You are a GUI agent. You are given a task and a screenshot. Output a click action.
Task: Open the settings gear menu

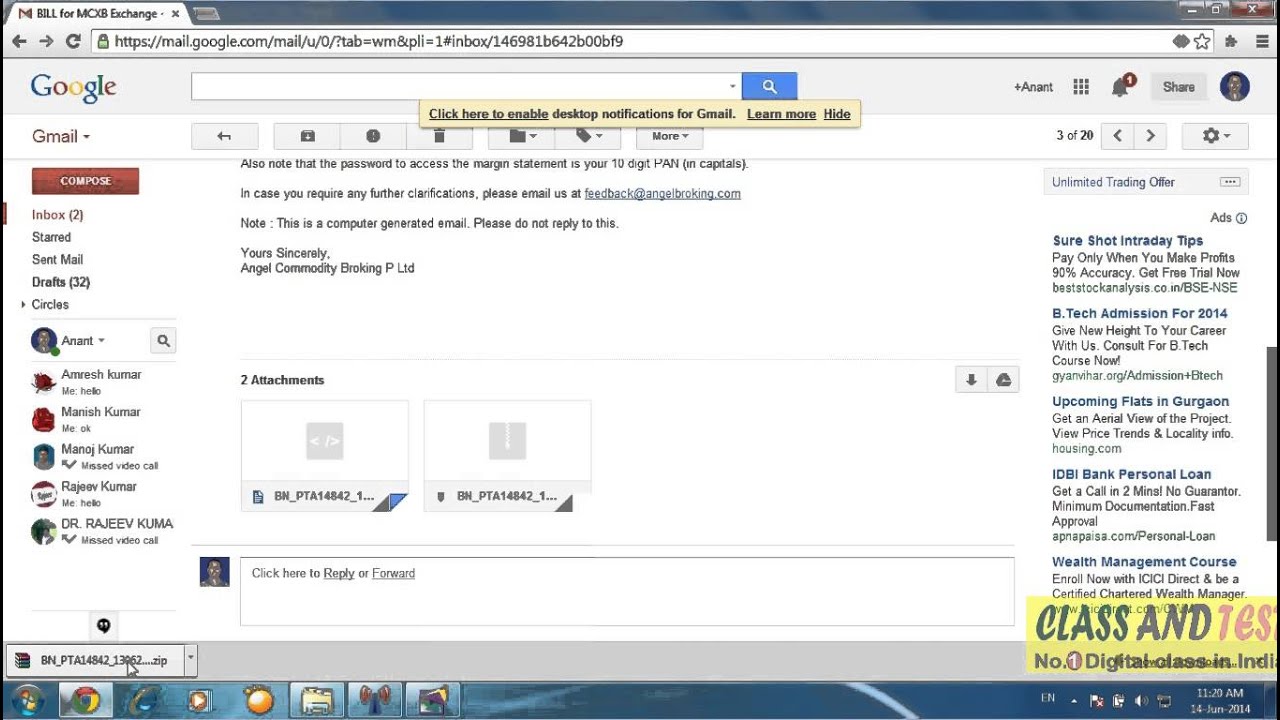coord(1215,136)
